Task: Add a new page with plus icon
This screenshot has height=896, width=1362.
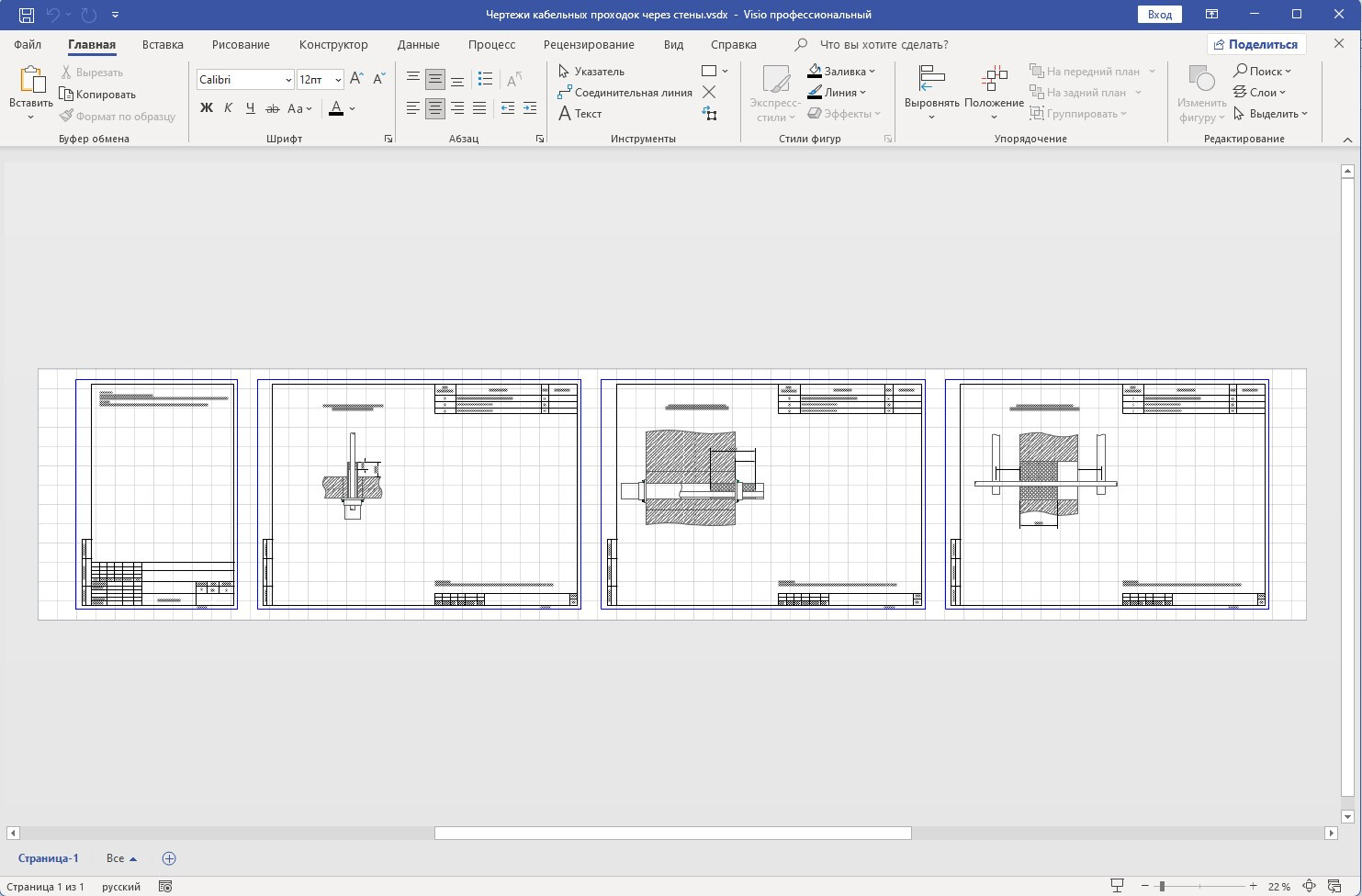Action: point(169,858)
